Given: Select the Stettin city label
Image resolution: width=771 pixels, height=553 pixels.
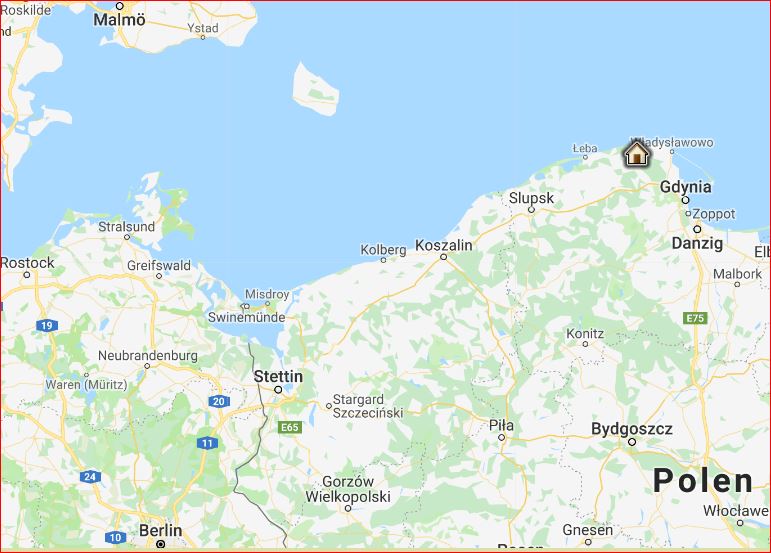Looking at the screenshot, I should point(278,377).
